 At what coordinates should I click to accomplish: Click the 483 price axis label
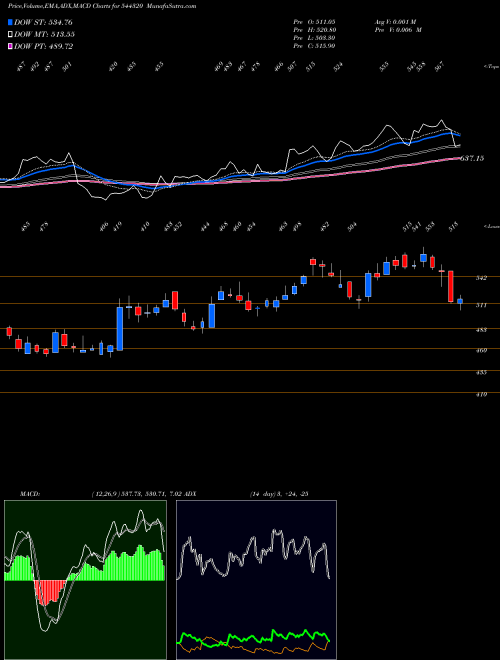[481, 330]
